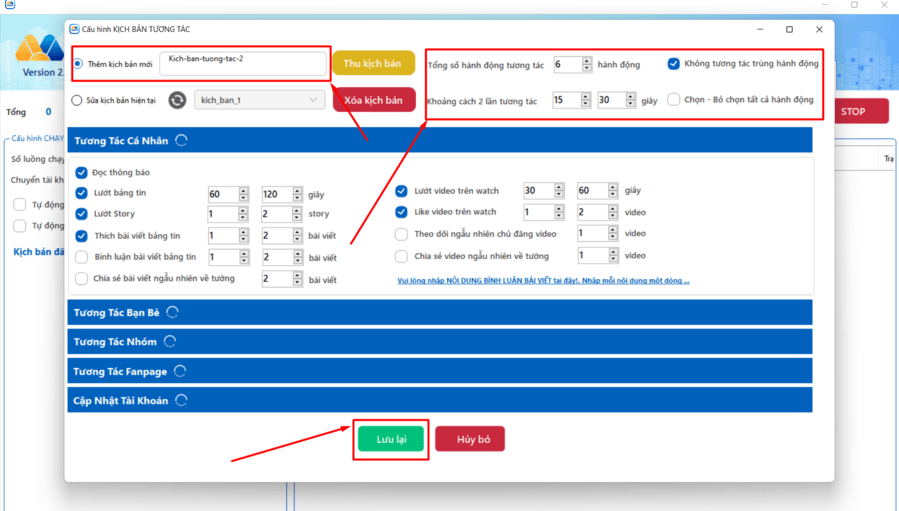Open the kich_ban_1 script dropdown
This screenshot has height=511, width=899.
(x=259, y=100)
